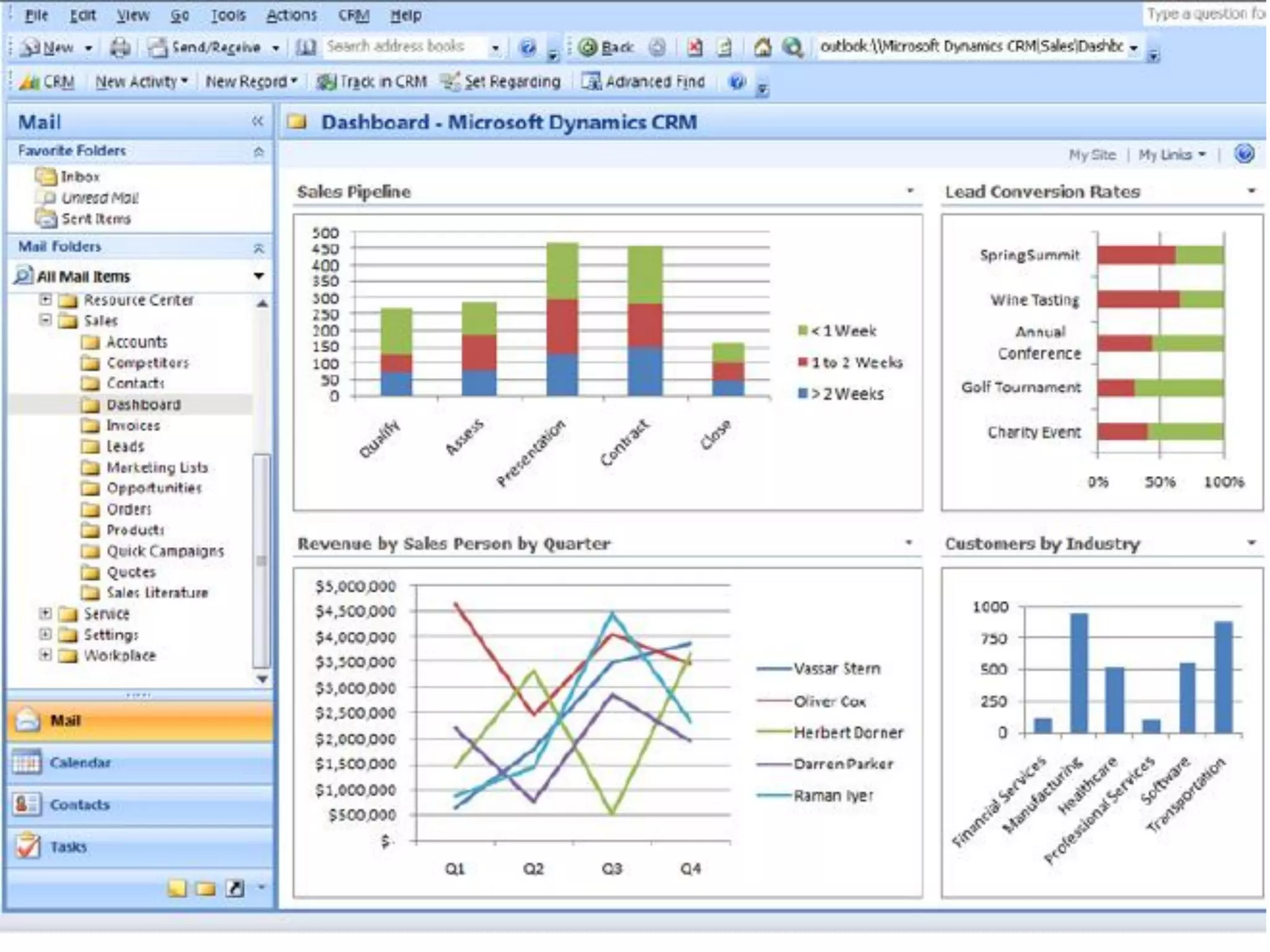
Task: Open Advanced Find tool
Action: coord(643,82)
